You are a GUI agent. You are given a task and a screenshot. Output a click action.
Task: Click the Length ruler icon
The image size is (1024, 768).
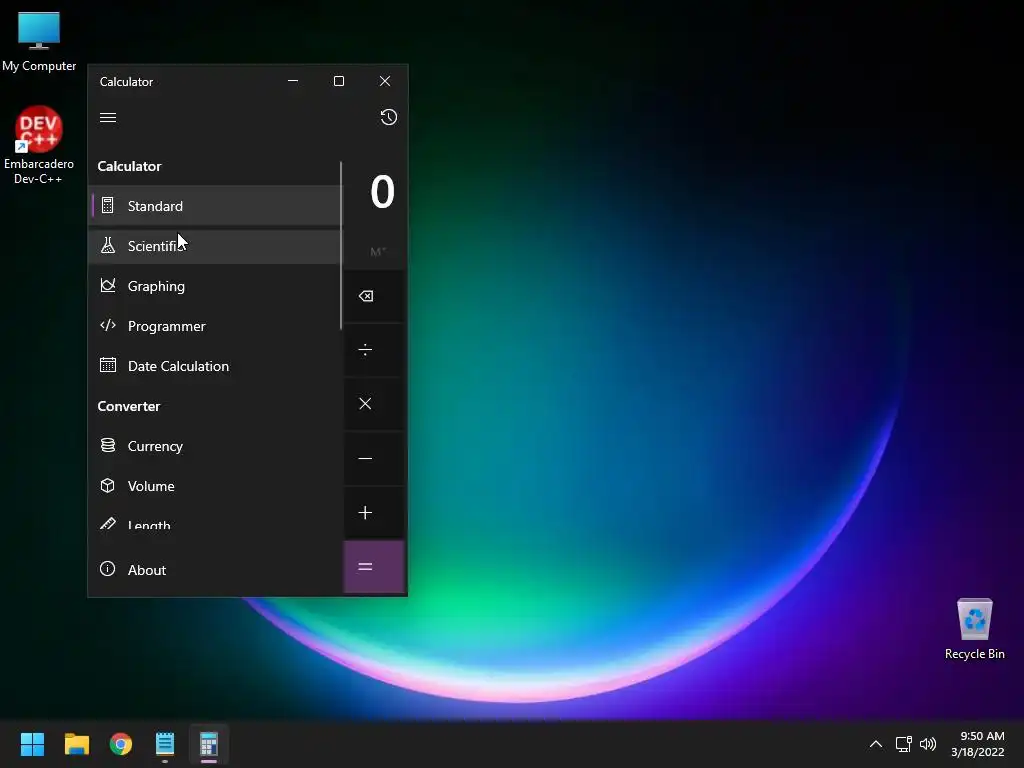[x=108, y=524]
